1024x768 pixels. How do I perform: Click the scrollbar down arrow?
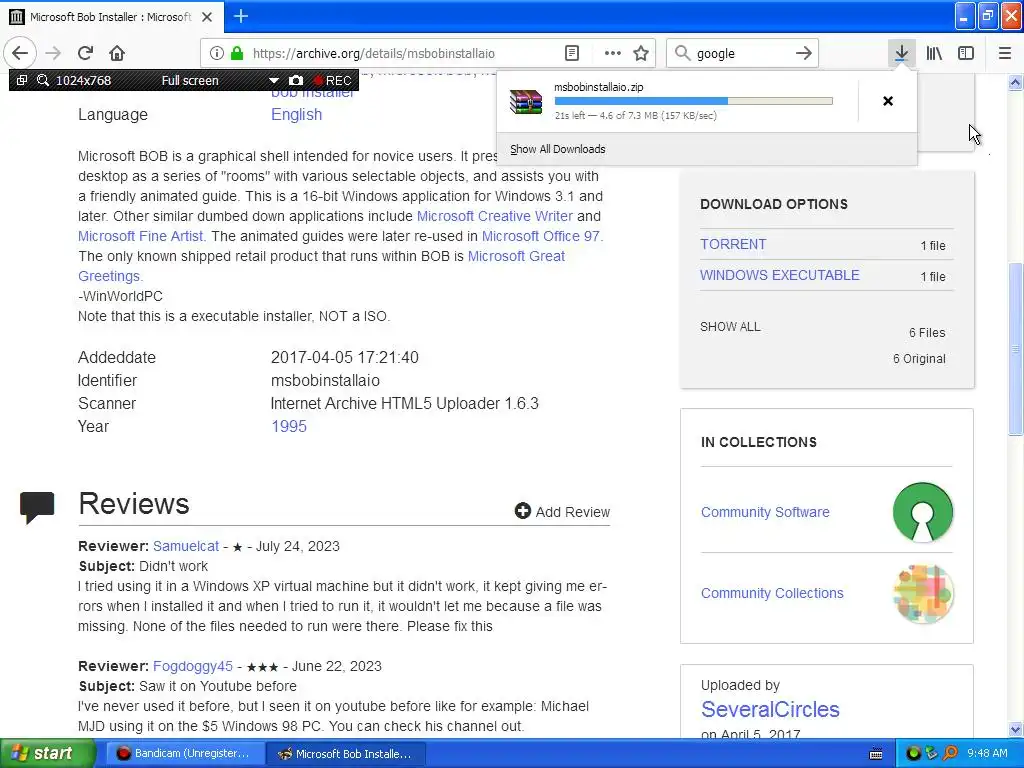point(1015,729)
